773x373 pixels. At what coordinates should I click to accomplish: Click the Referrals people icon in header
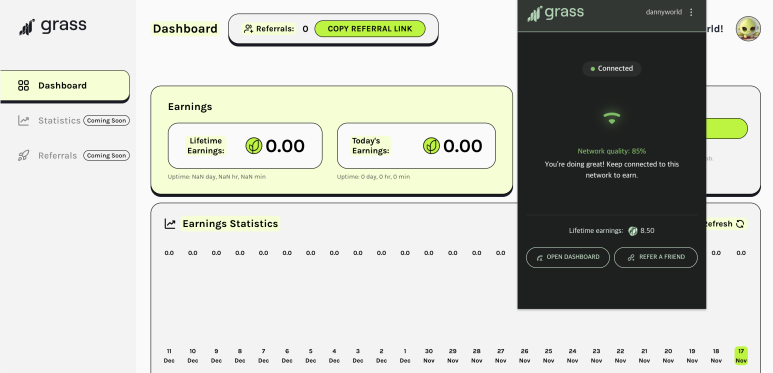(x=248, y=29)
